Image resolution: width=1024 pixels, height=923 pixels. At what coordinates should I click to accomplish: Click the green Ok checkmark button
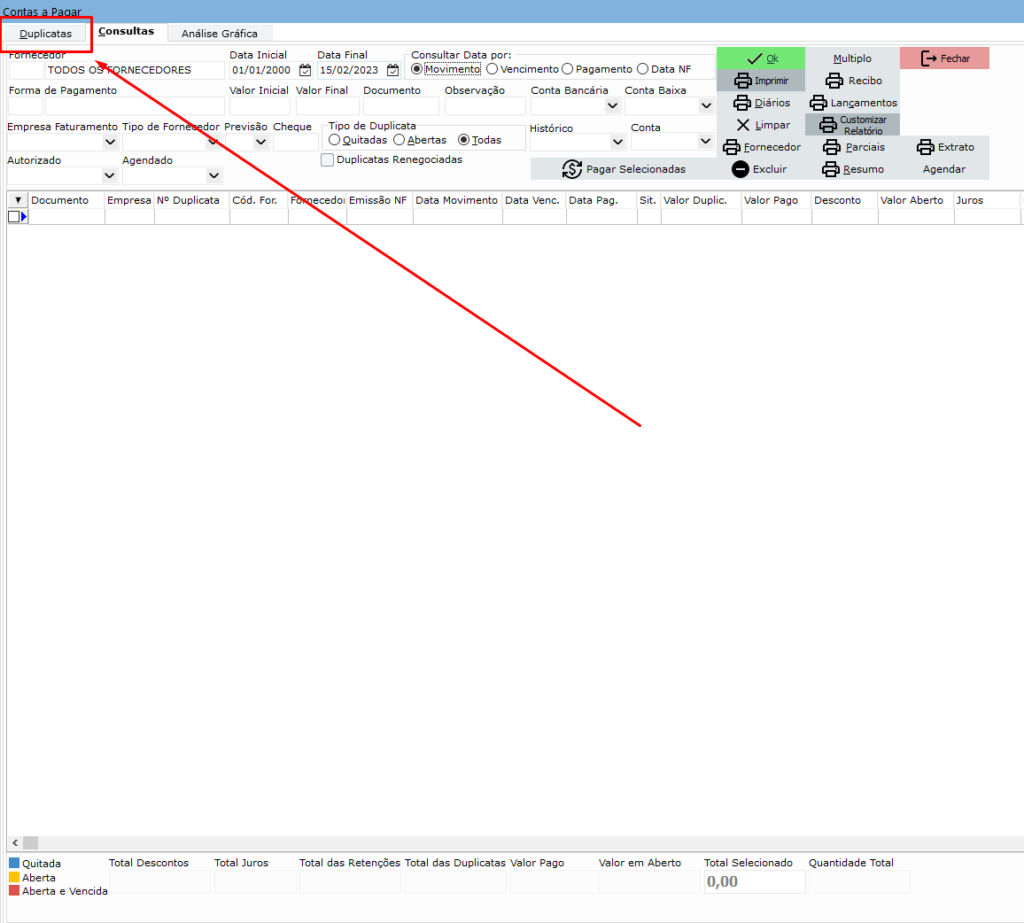[761, 58]
